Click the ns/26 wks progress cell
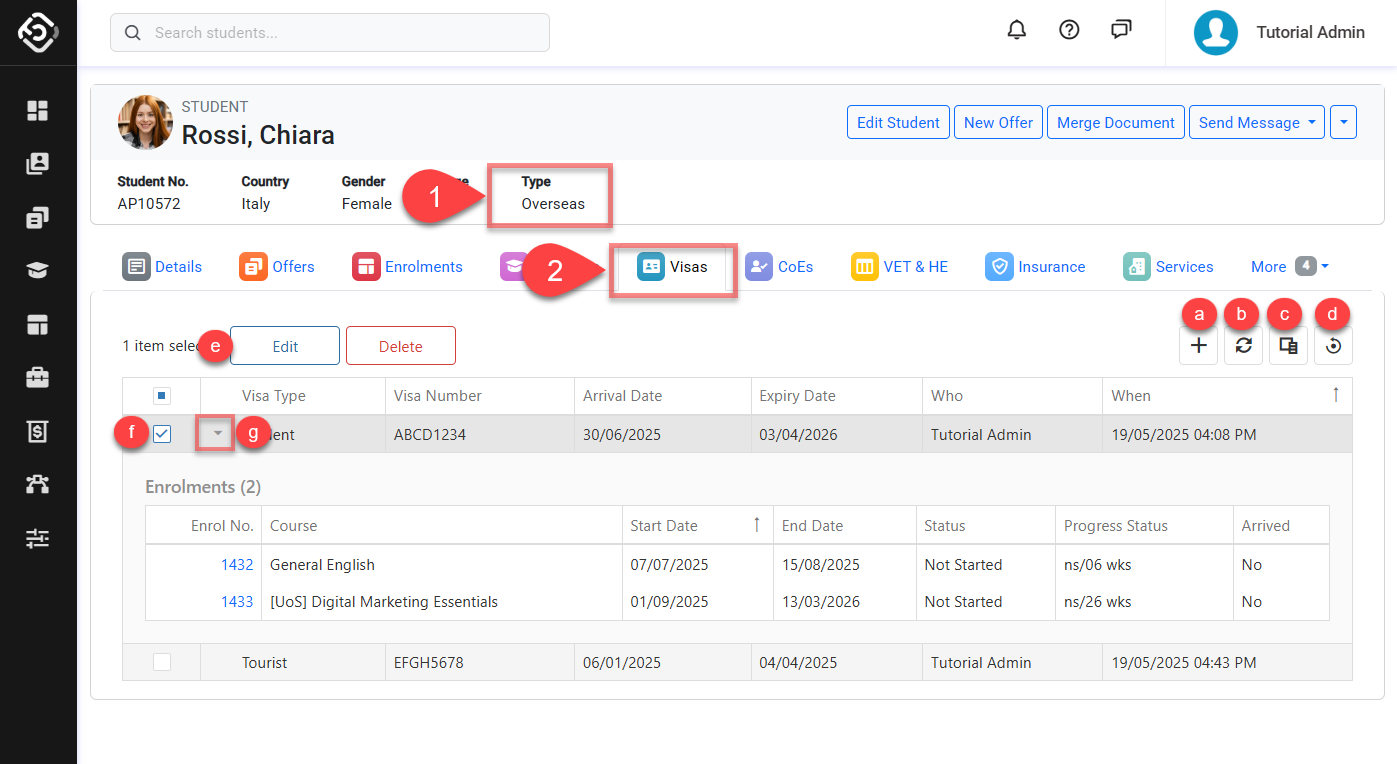The image size is (1397, 764). 1144,601
